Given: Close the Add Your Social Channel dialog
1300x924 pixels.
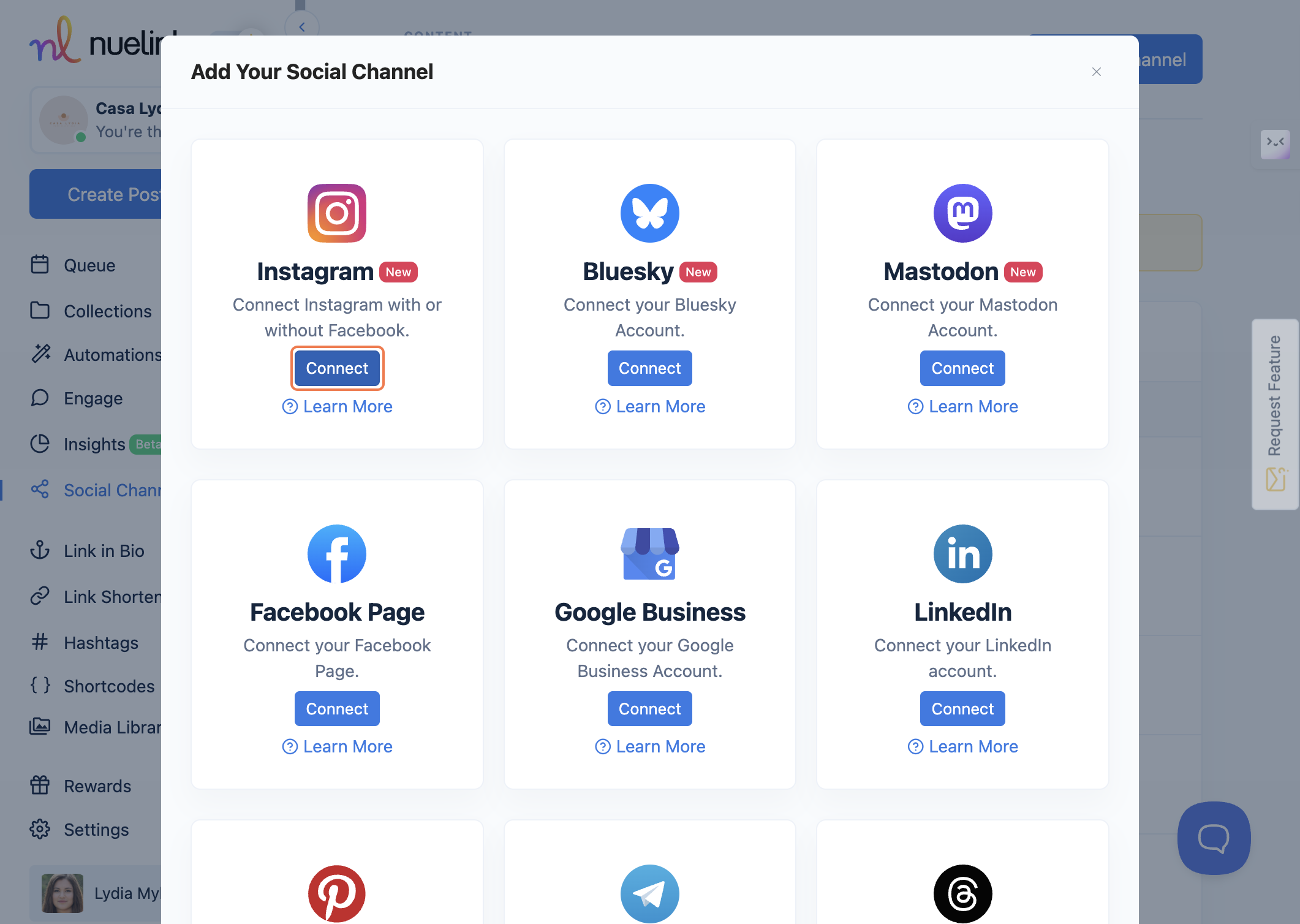Looking at the screenshot, I should [1097, 72].
